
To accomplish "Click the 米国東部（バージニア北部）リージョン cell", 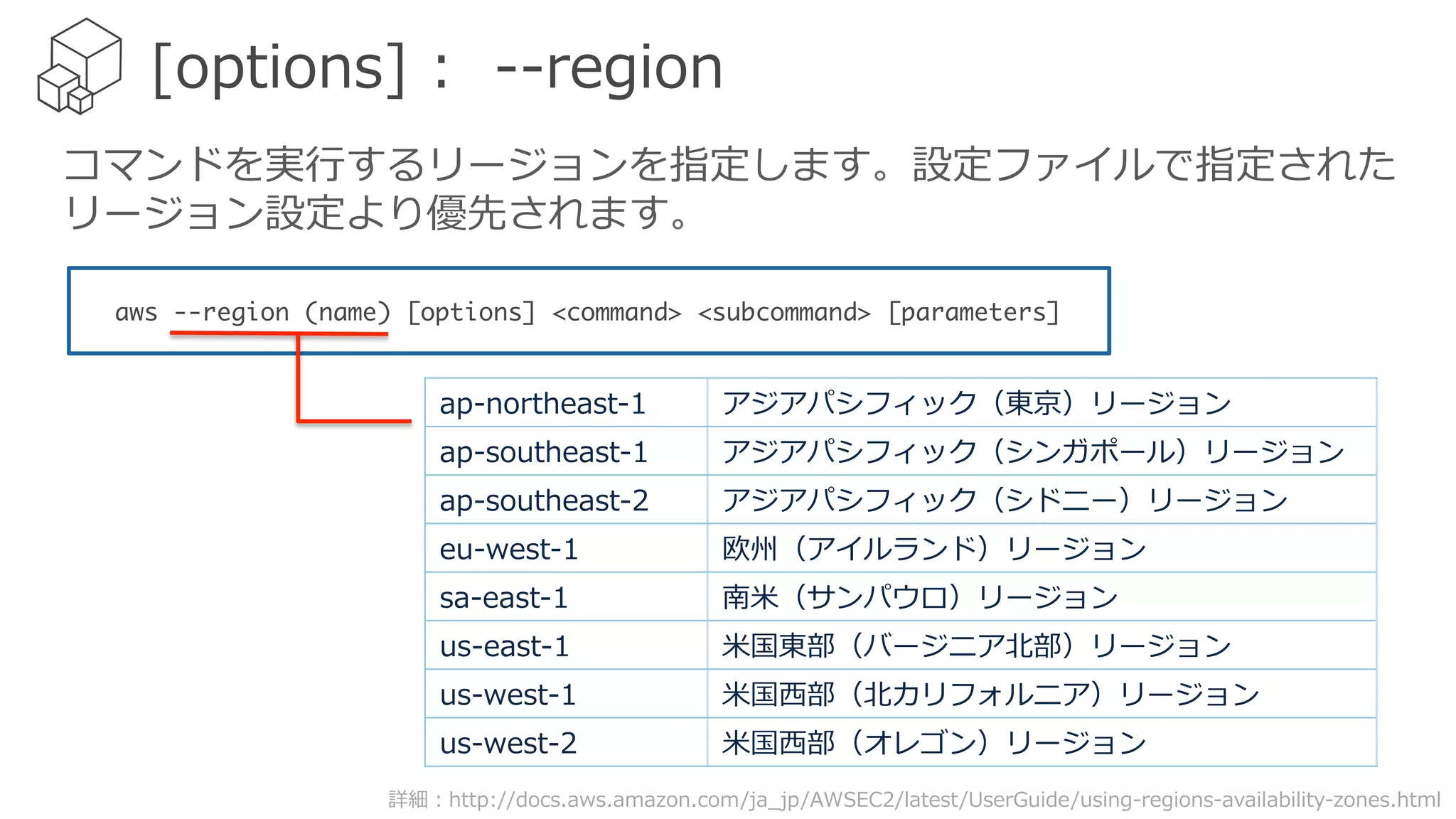I will tap(1042, 645).
